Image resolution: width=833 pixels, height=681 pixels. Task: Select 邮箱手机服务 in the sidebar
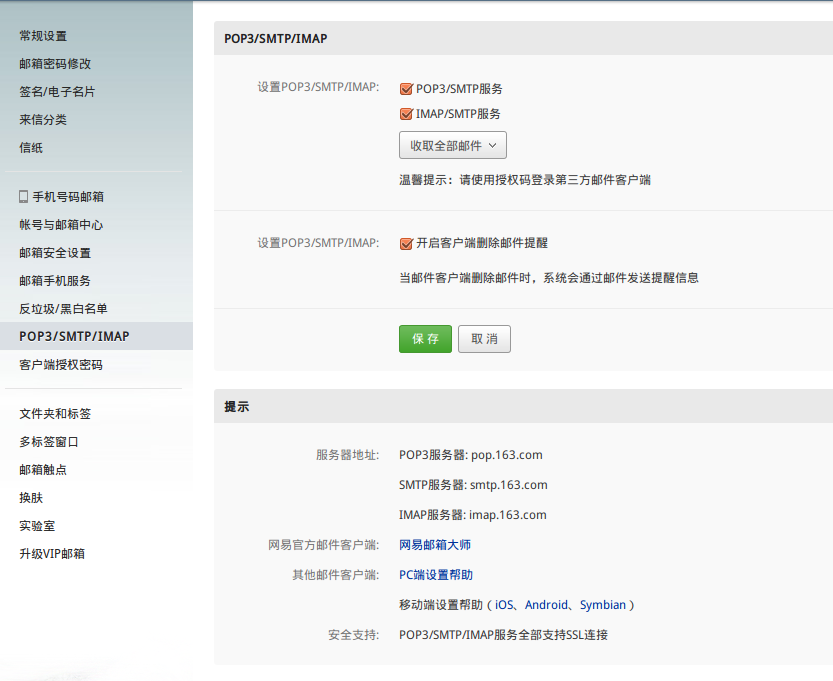tap(55, 281)
